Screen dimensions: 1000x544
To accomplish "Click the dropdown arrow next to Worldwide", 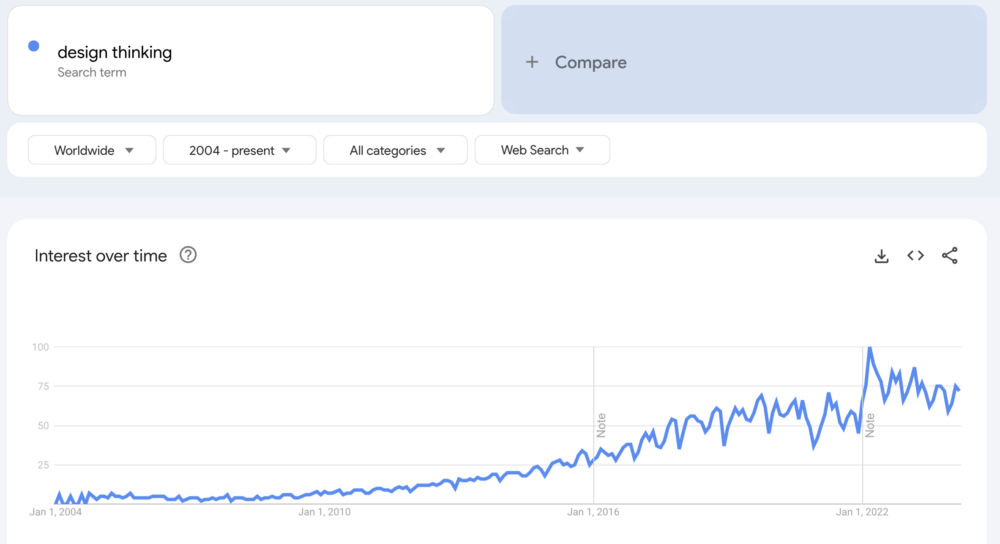I will coord(129,151).
